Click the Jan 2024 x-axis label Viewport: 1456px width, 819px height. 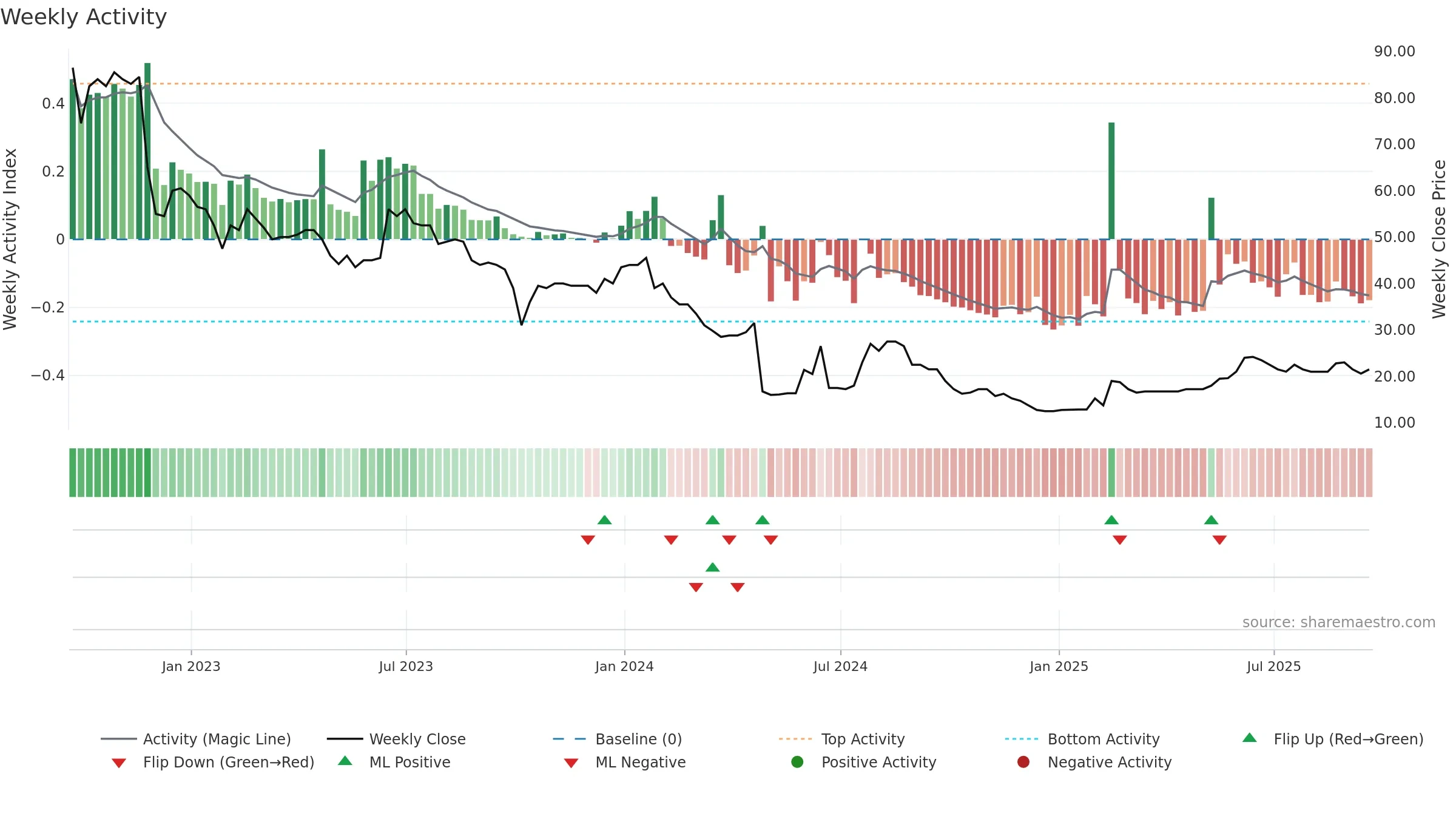[x=624, y=667]
